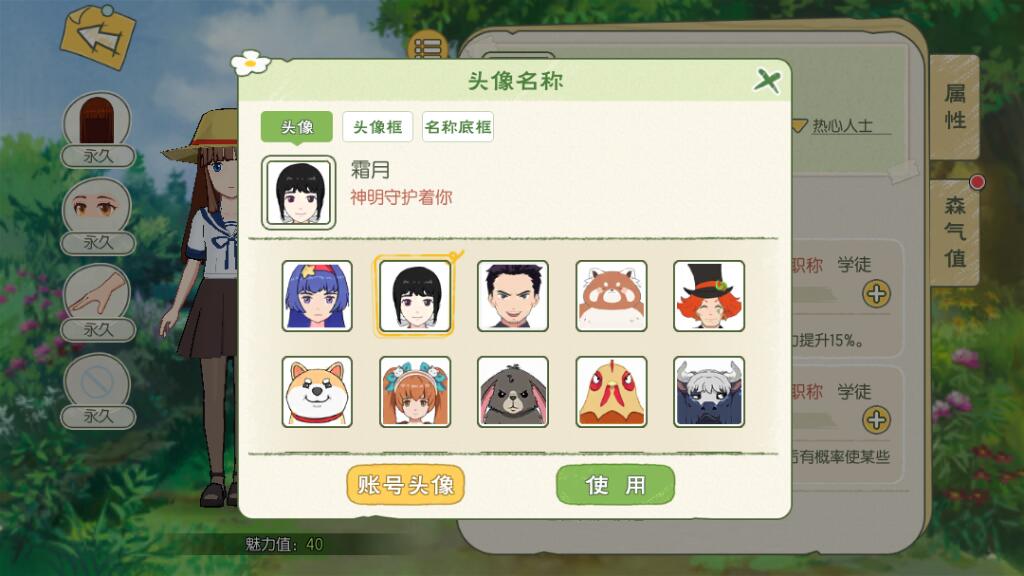
Task: Open the 森气值 side tab
Action: (955, 232)
